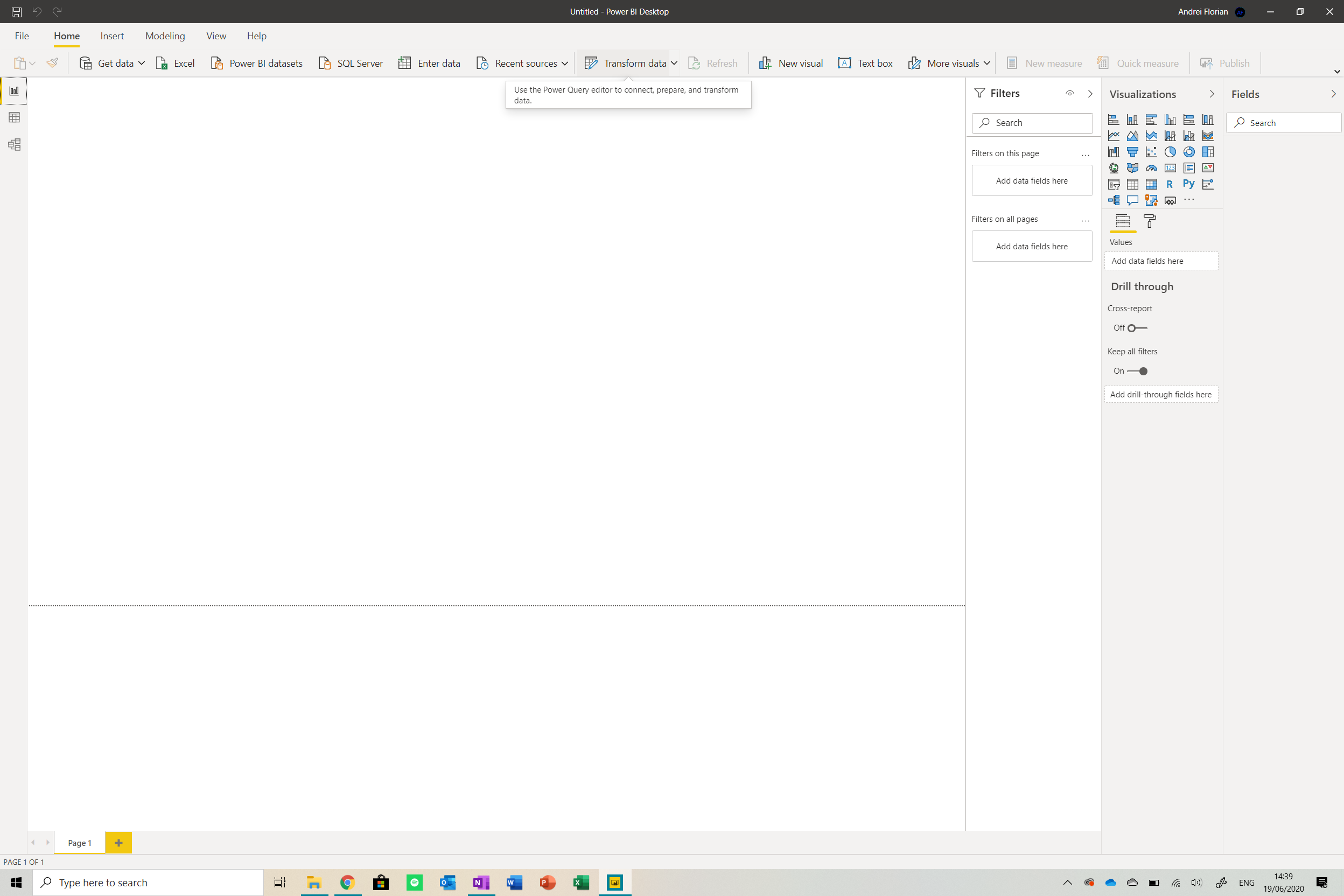The height and width of the screenshot is (896, 1344).
Task: Insert the Python visual
Action: [x=1188, y=184]
